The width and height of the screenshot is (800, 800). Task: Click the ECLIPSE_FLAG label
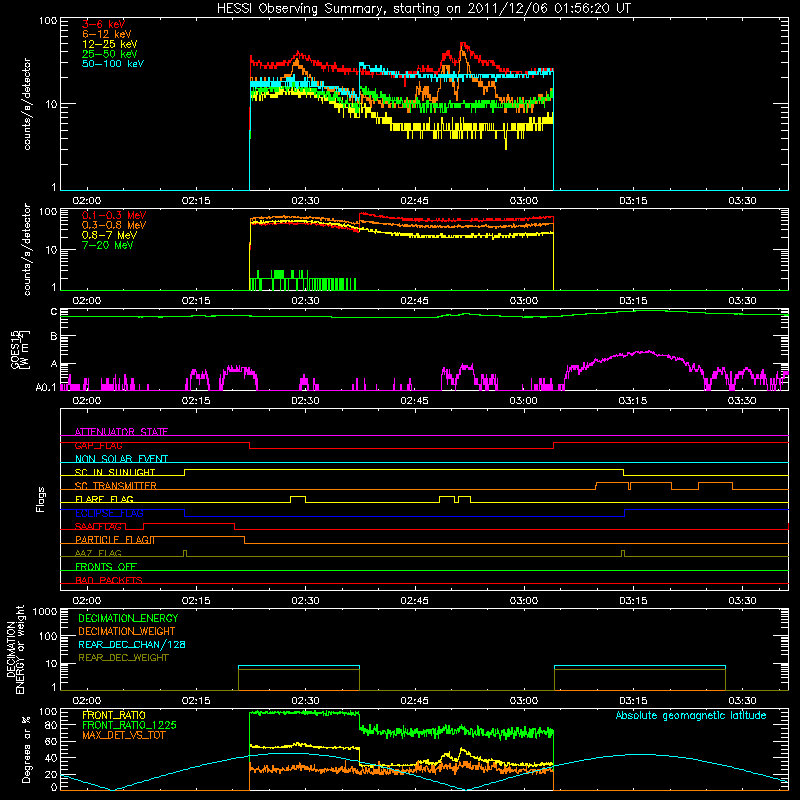pos(109,513)
